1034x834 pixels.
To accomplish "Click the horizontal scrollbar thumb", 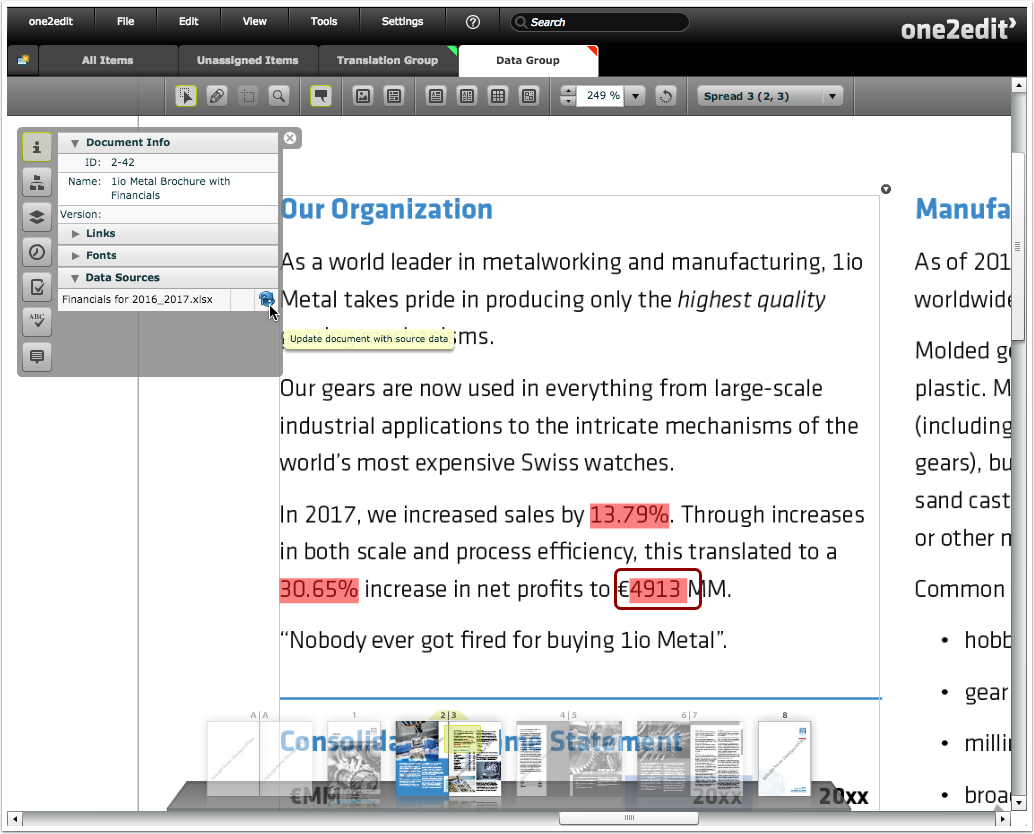I will [x=628, y=818].
